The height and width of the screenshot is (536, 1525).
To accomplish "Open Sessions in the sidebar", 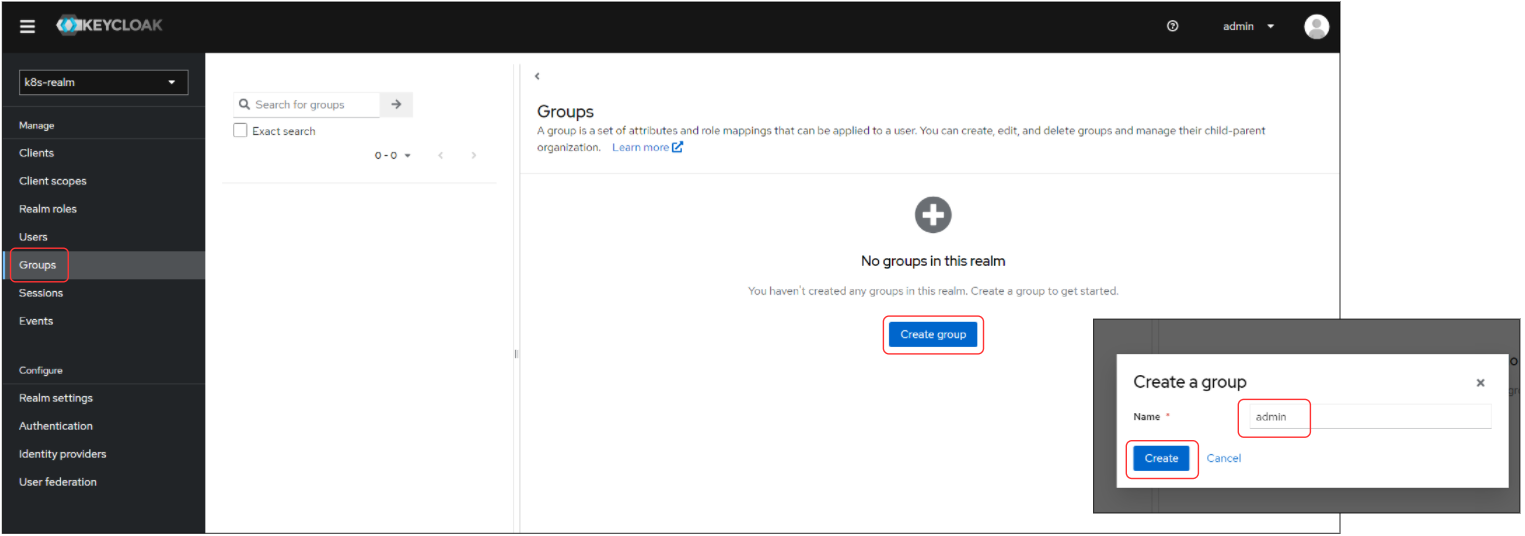I will point(103,293).
